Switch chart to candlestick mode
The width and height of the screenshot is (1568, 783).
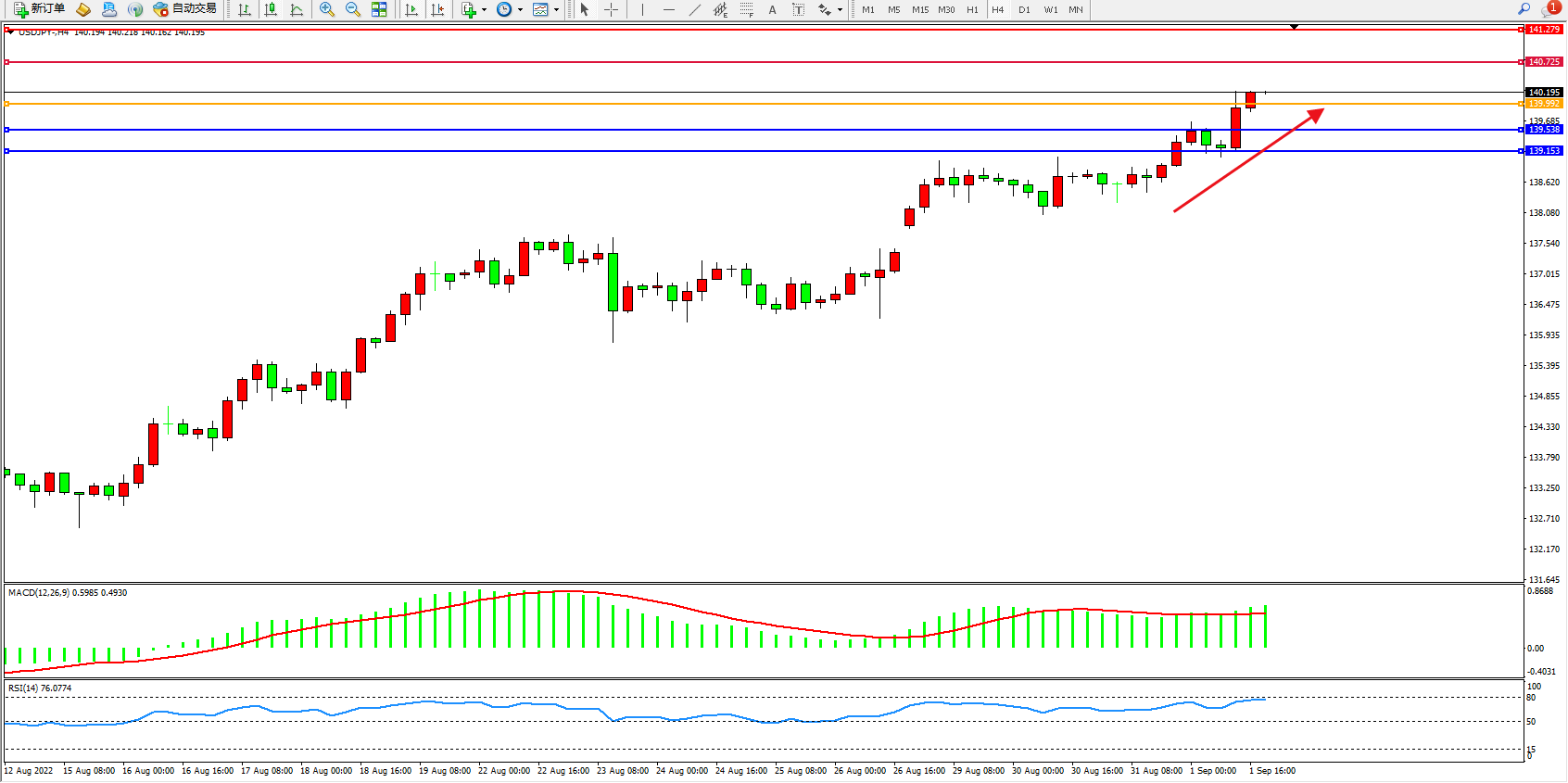(271, 9)
